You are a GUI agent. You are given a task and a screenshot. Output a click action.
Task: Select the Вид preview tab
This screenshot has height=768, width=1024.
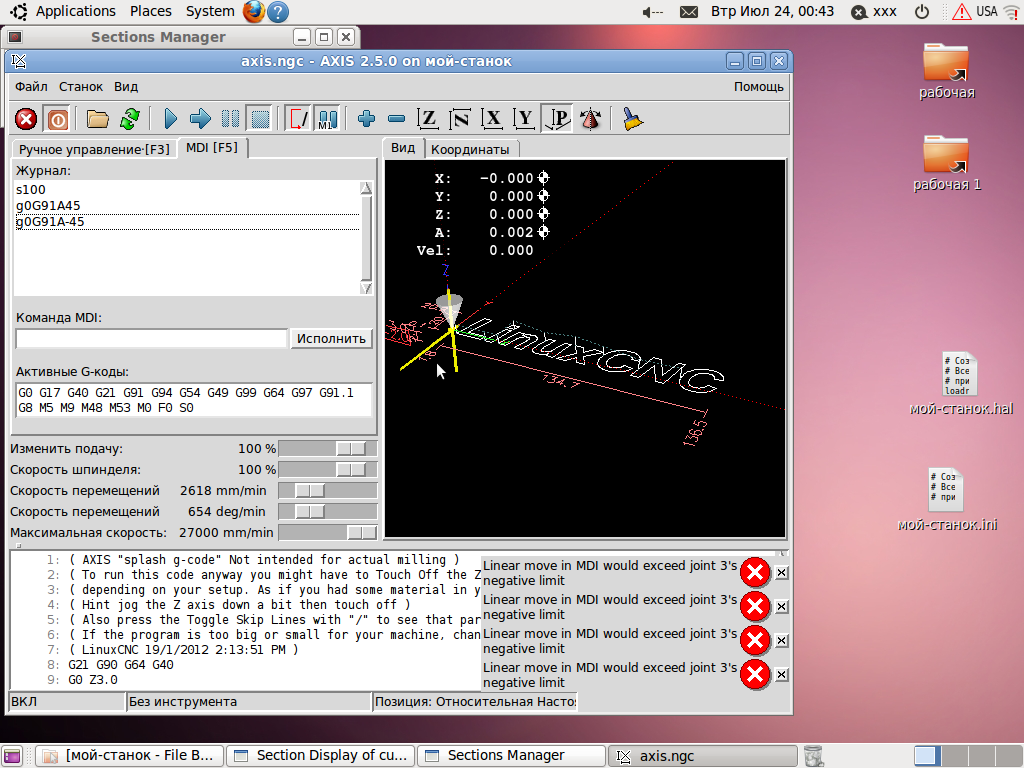click(x=403, y=148)
